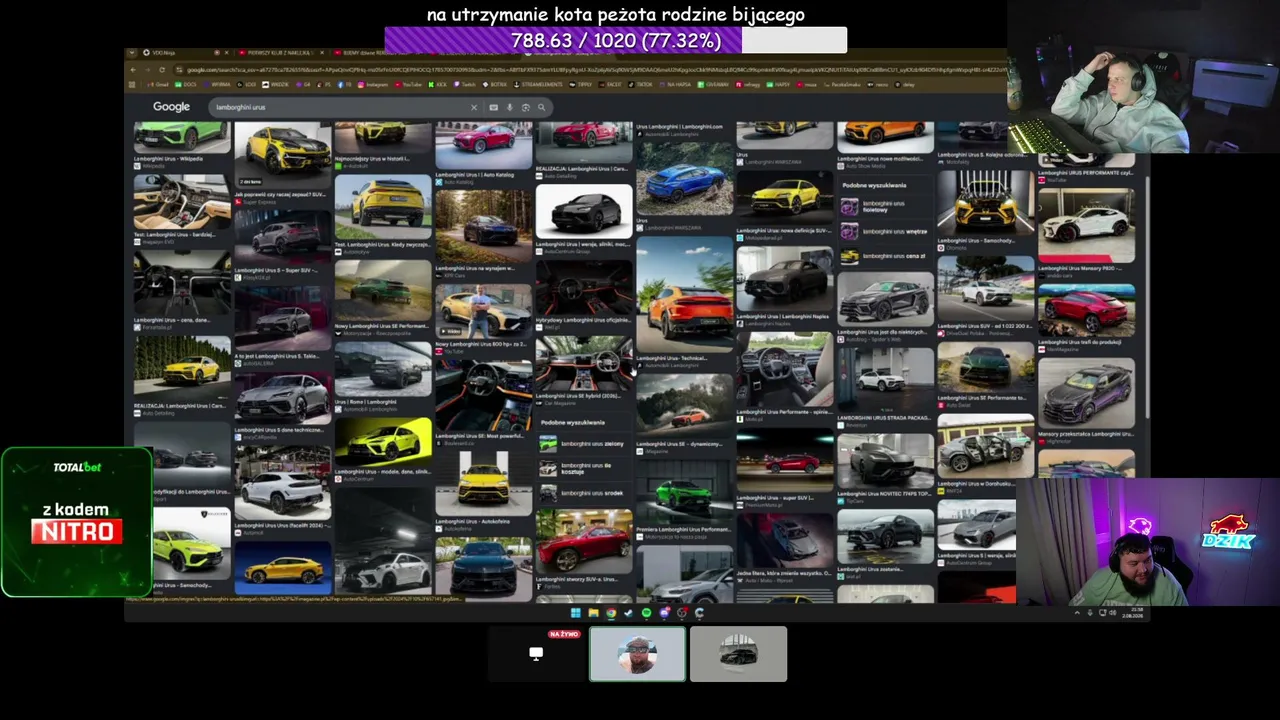Open the man standing by yellow Urus image
This screenshot has height=720, width=1280.
point(484,311)
